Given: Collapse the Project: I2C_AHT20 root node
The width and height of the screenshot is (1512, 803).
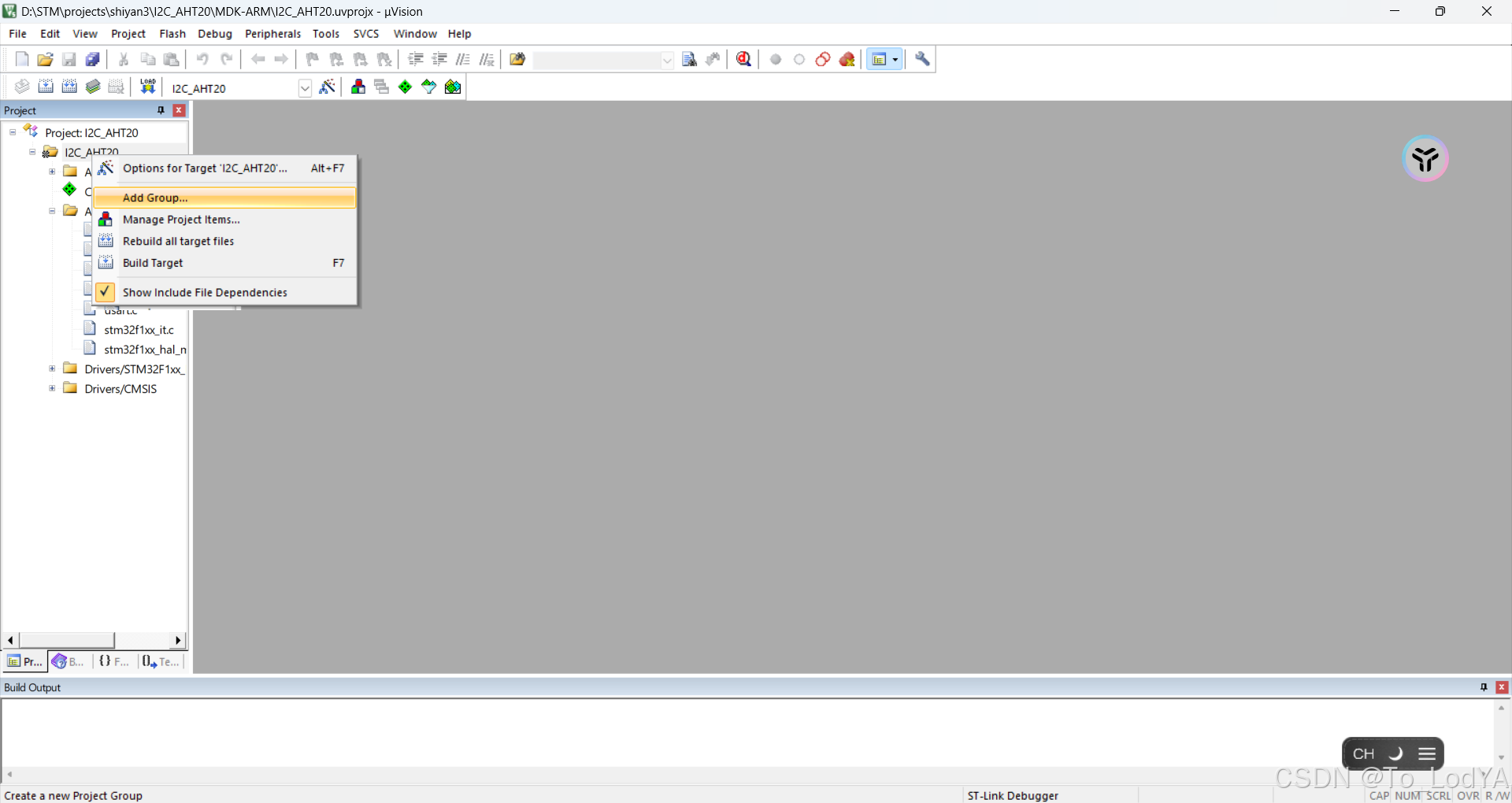Looking at the screenshot, I should pyautogui.click(x=13, y=132).
